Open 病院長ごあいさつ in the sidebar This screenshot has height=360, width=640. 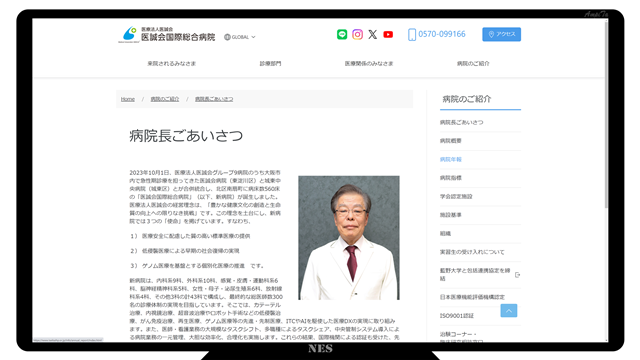462,122
